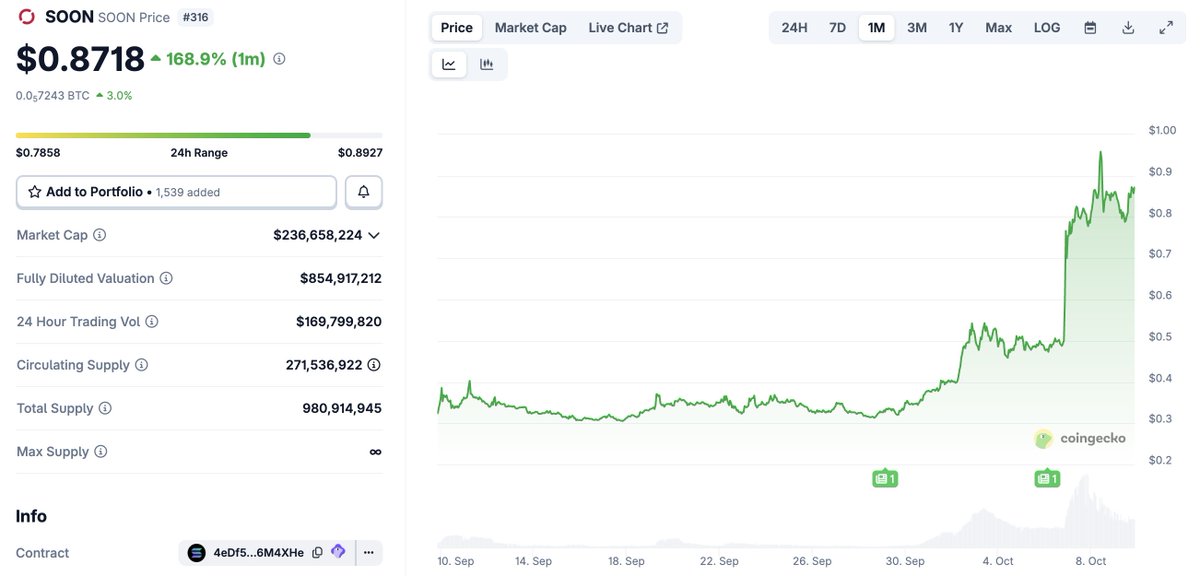
Task: Open info icon next to Circulating Supply label
Action: coord(141,365)
